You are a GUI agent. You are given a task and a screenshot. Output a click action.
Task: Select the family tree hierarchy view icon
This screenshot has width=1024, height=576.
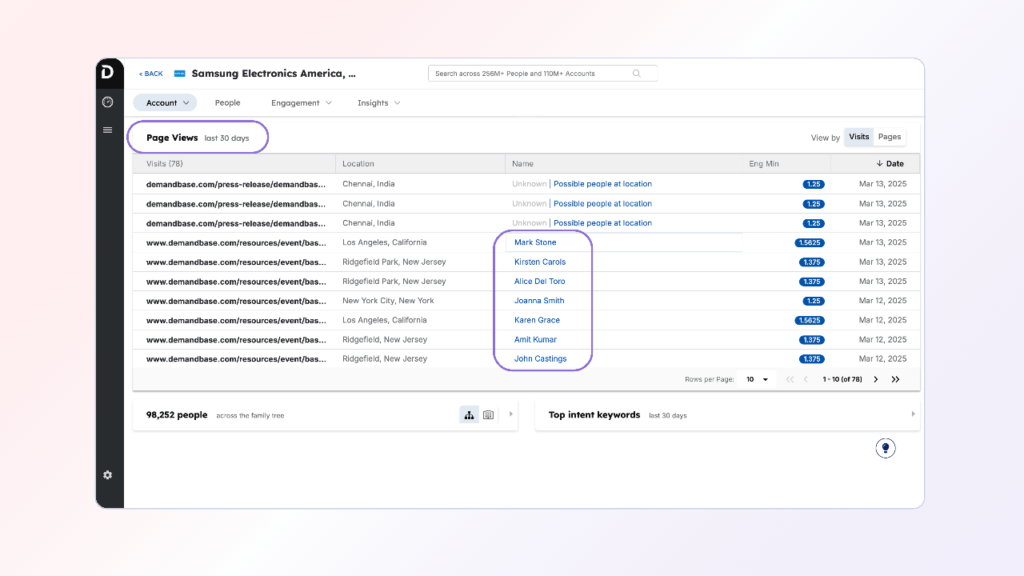(x=468, y=415)
